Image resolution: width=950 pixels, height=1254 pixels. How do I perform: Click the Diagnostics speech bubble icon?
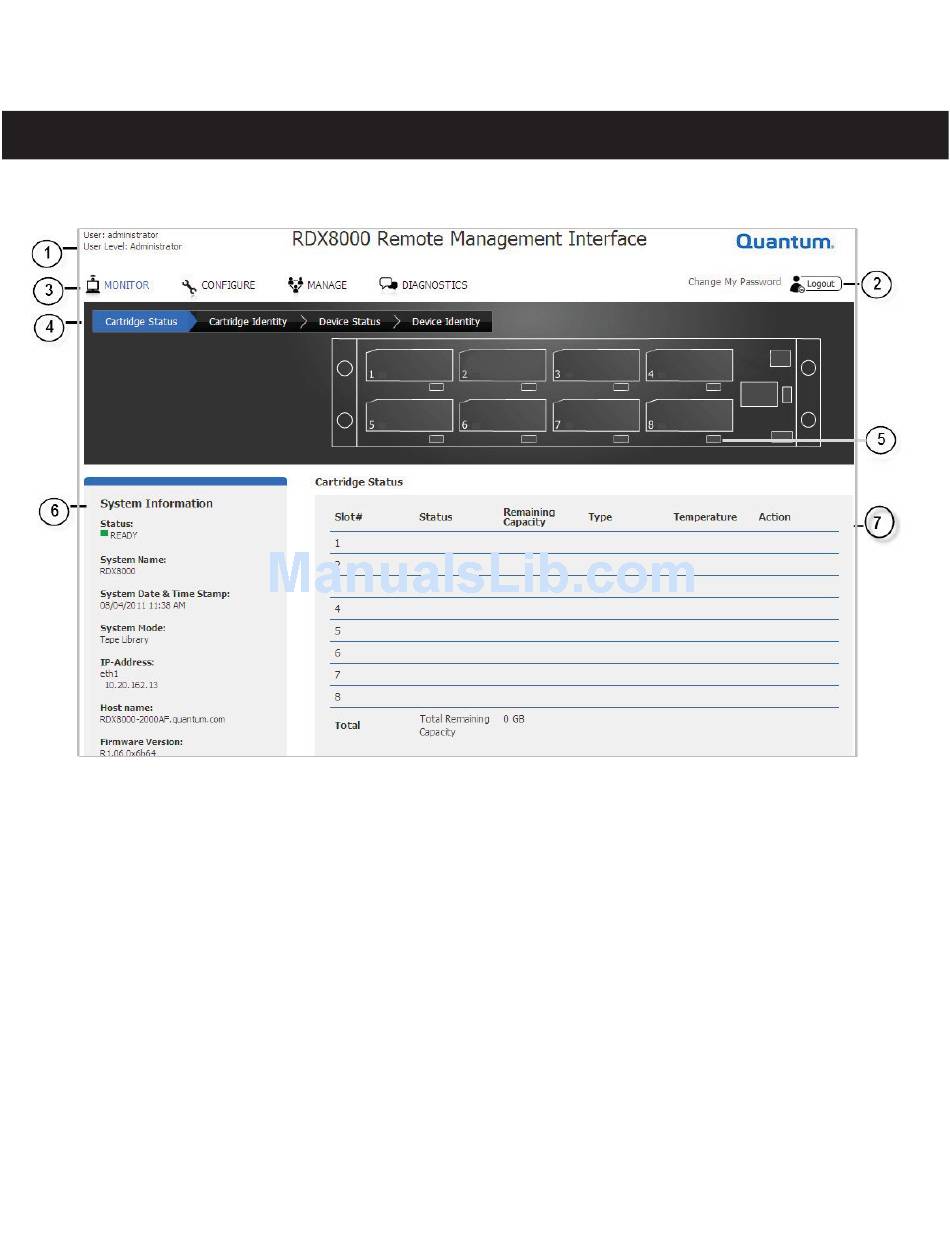(x=388, y=285)
